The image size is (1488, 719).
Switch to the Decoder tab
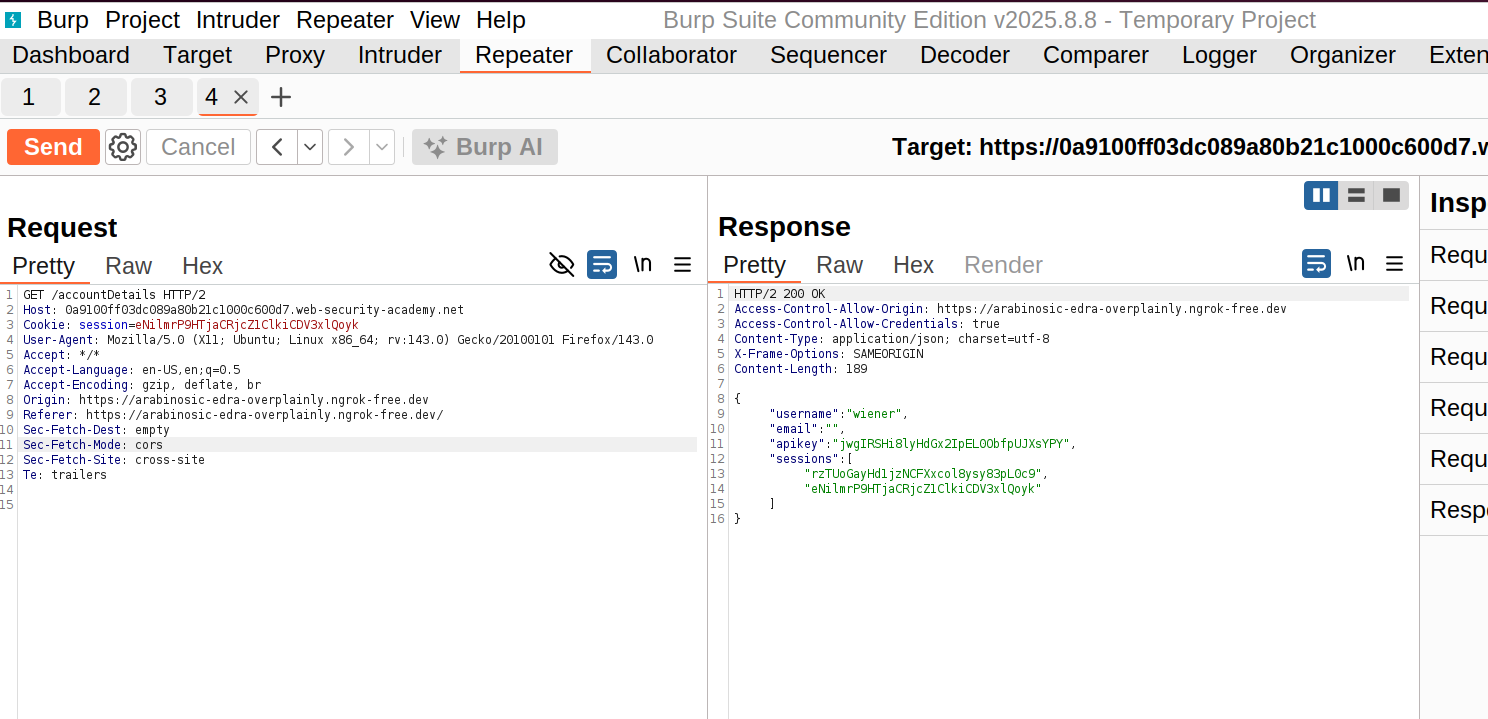964,55
